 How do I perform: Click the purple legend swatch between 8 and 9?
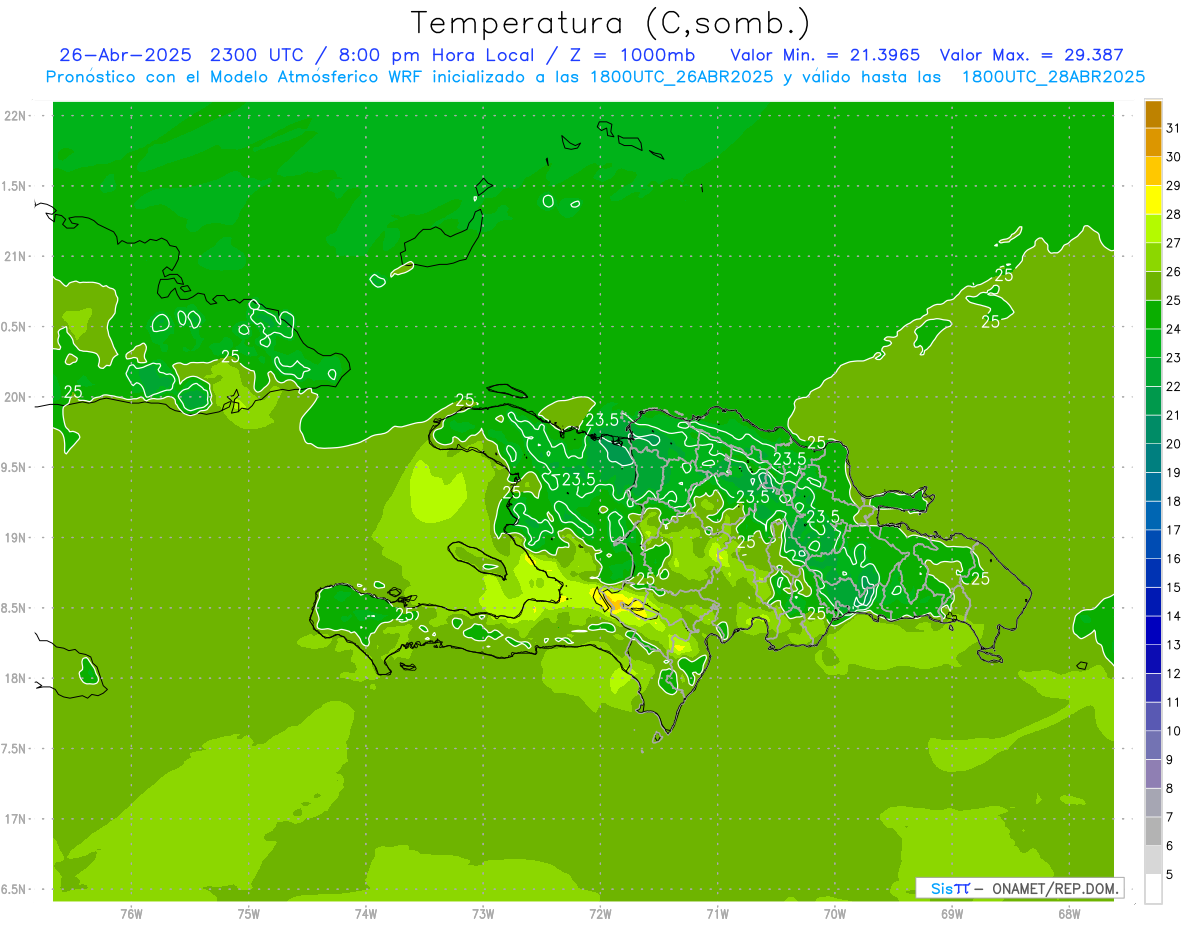(1153, 774)
